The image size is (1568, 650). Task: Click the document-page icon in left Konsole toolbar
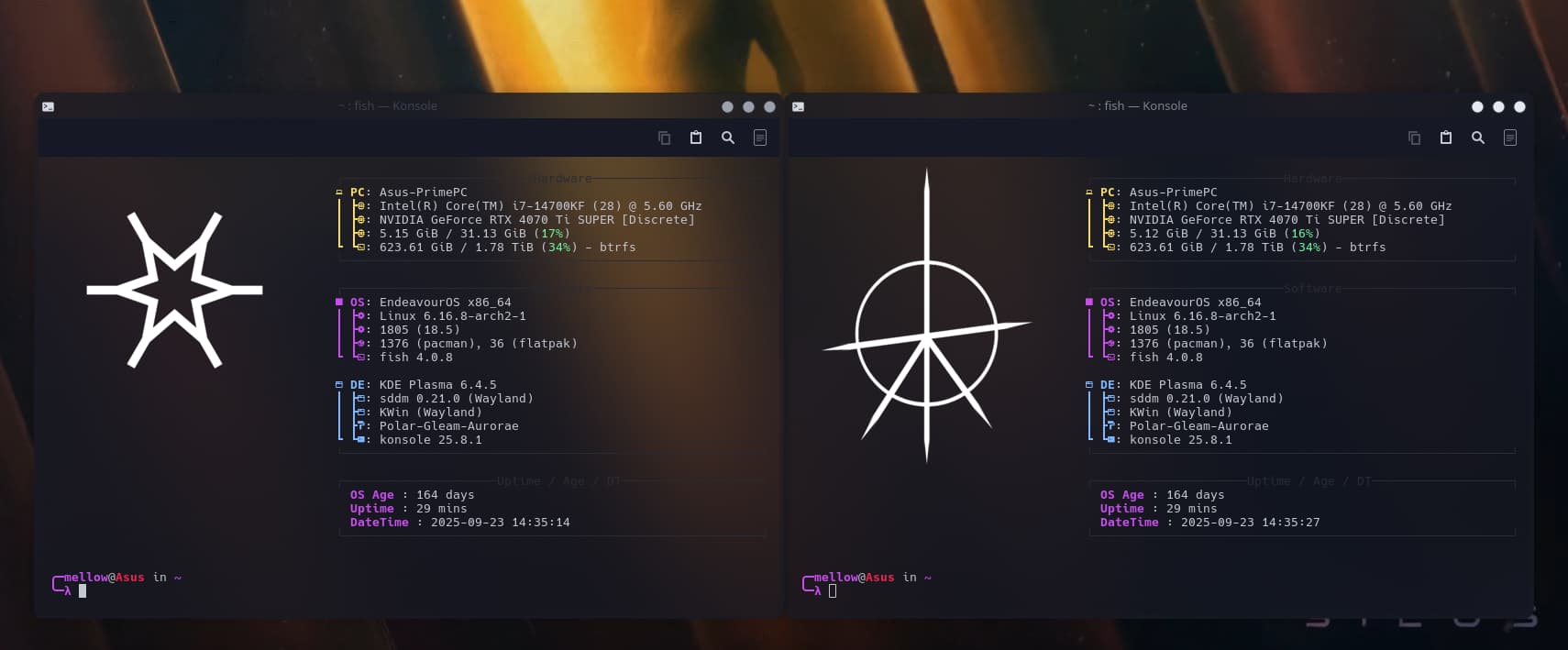[x=760, y=138]
